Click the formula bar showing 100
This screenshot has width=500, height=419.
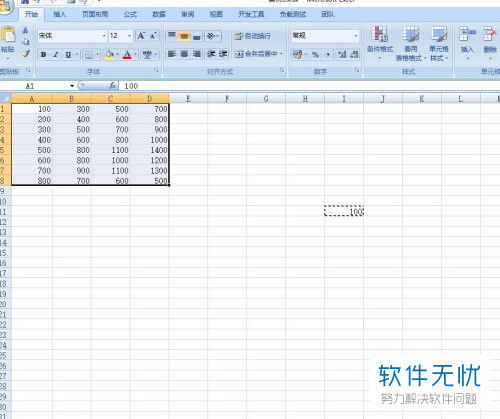[x=310, y=86]
